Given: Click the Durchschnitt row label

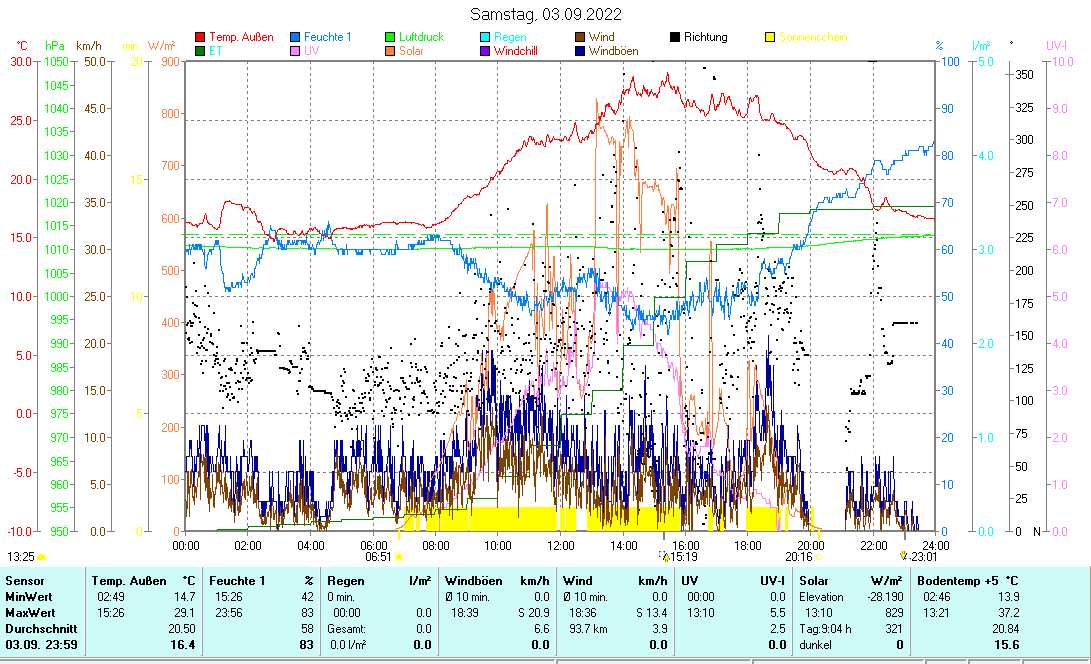Looking at the screenshot, I should coord(38,628).
